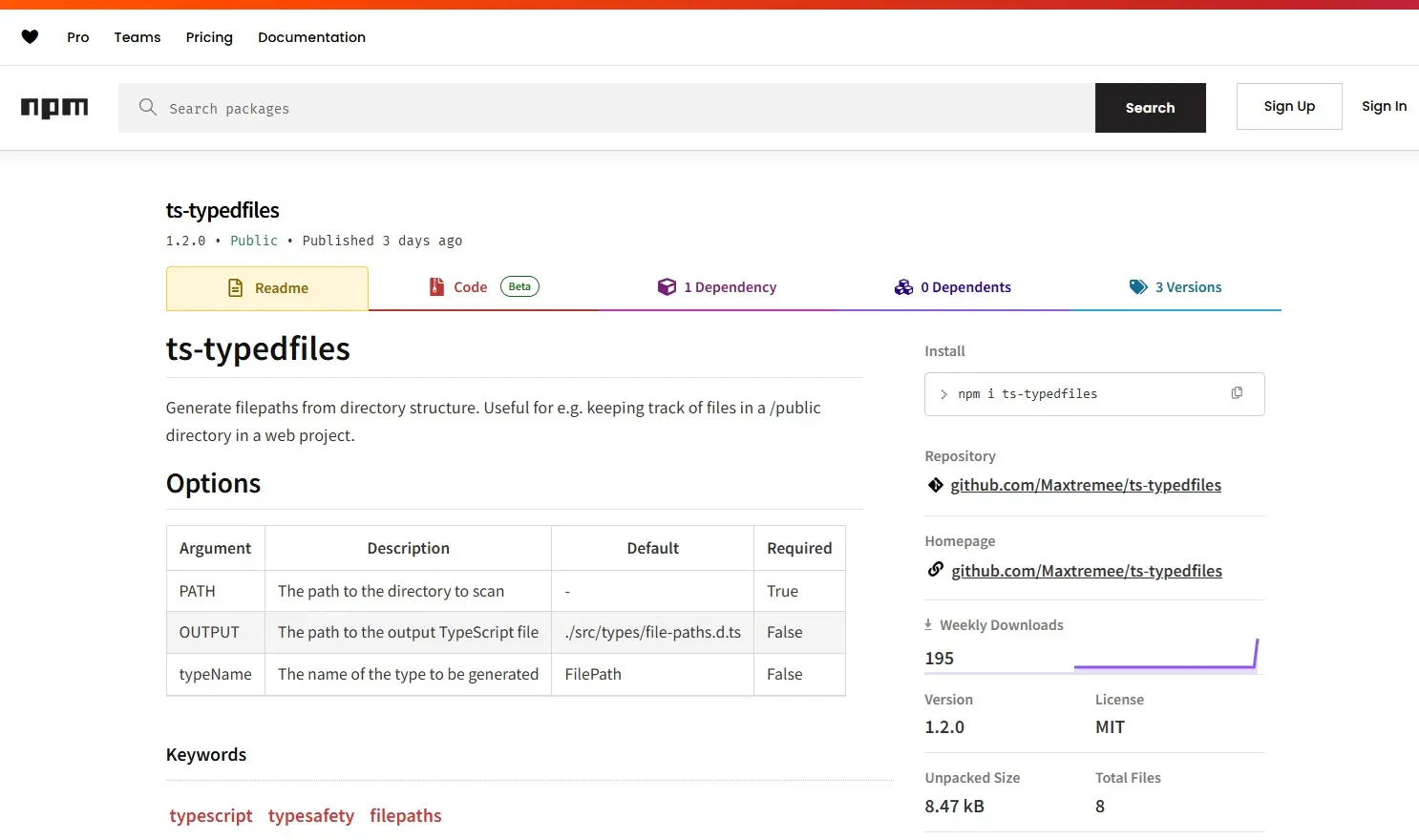Click the Dependency cube icon
This screenshot has width=1419, height=840.
click(667, 286)
